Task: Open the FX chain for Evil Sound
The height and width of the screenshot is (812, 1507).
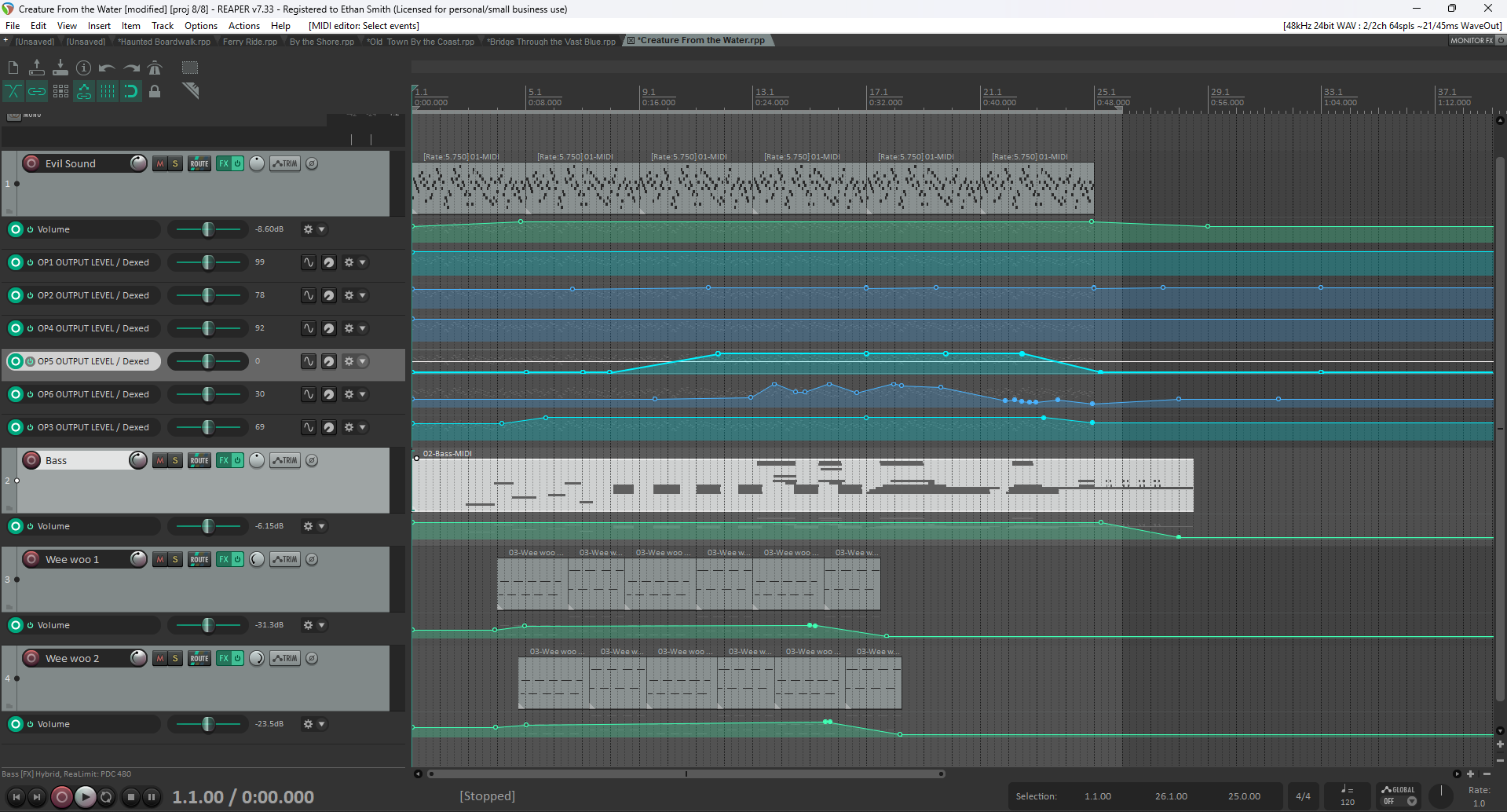Action: 224,163
